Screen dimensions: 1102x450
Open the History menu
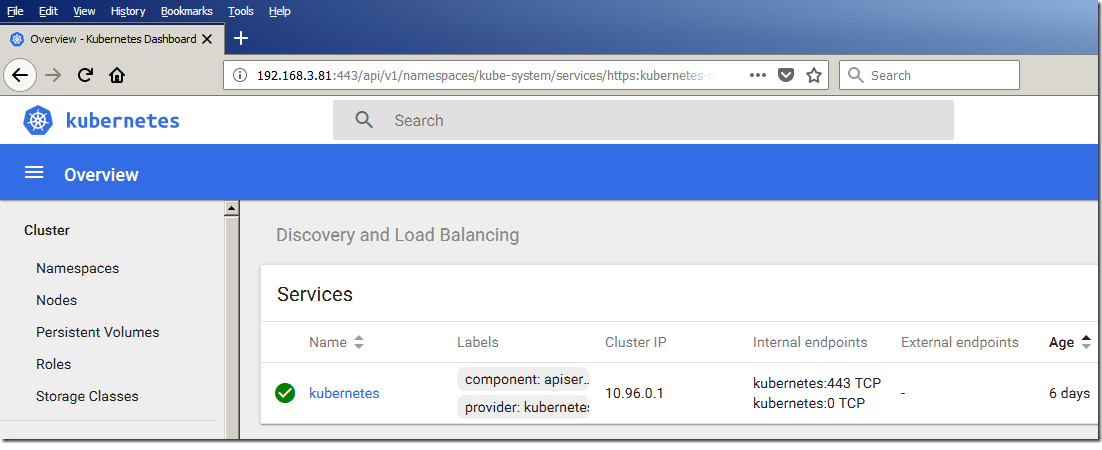point(128,11)
